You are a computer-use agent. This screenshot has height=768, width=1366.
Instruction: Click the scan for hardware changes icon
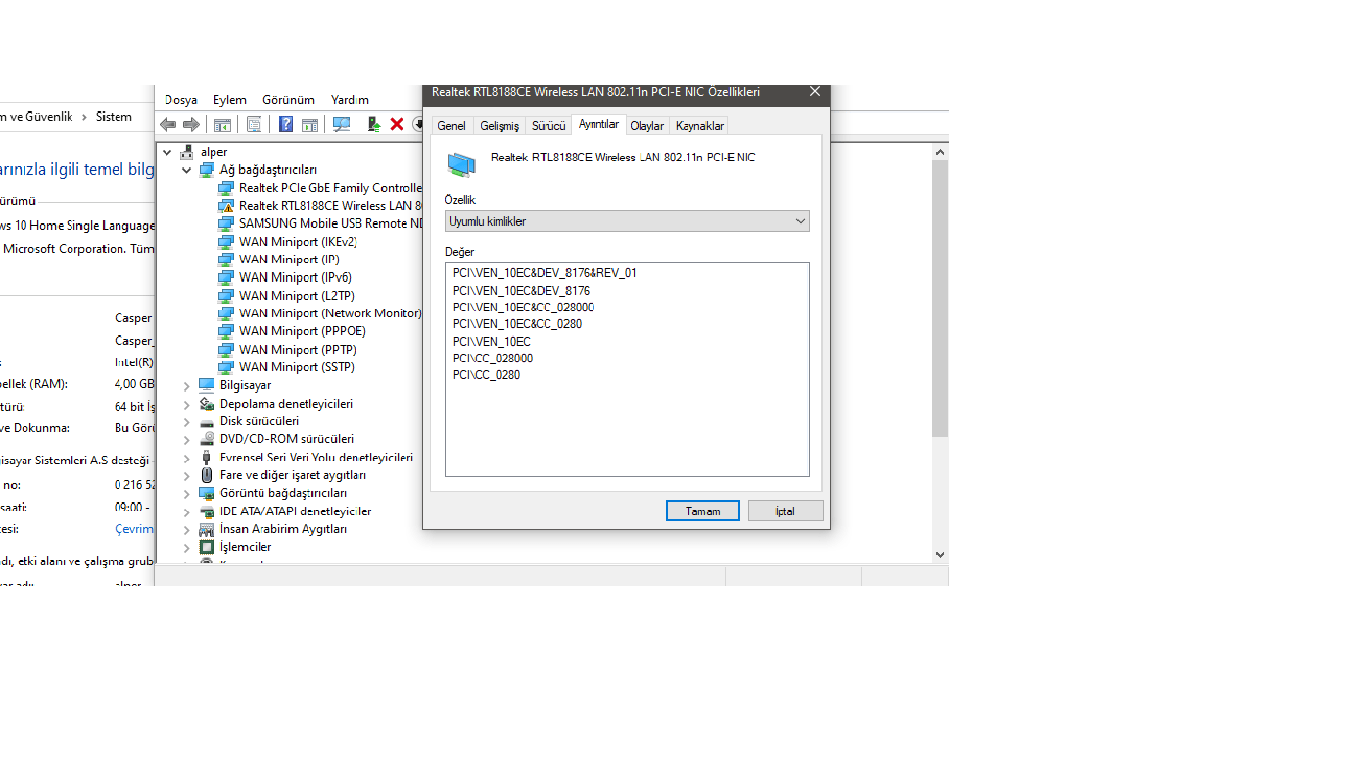(x=342, y=124)
